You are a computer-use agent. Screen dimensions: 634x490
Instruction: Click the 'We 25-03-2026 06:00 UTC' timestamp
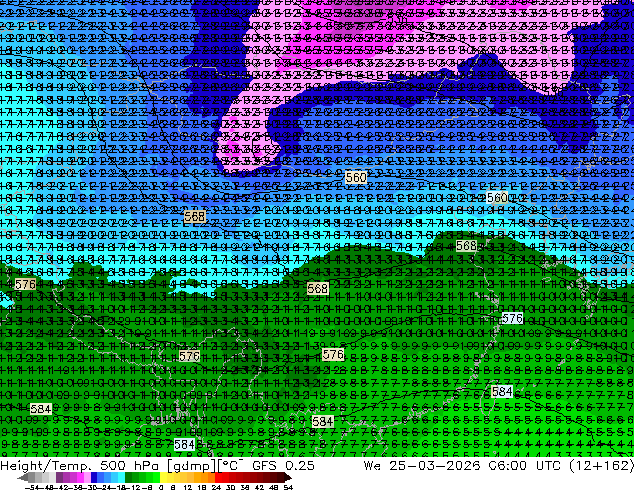click(x=463, y=465)
